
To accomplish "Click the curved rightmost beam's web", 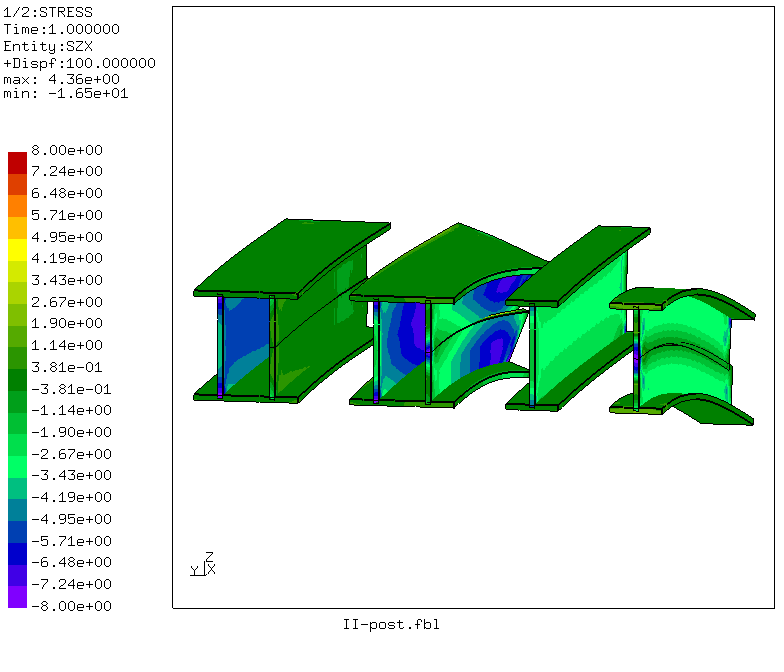I will click(x=685, y=349).
